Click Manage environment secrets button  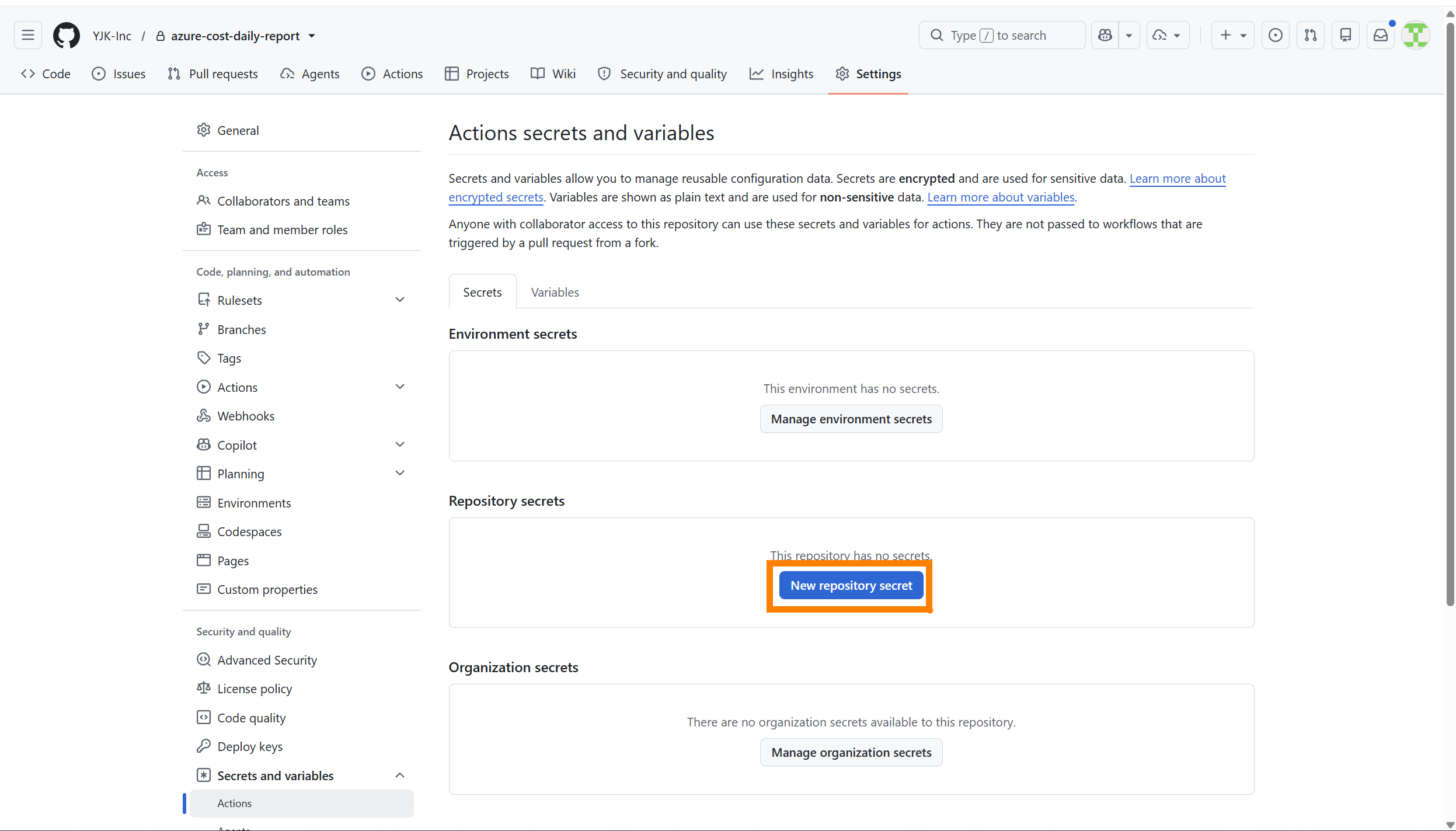(x=851, y=419)
